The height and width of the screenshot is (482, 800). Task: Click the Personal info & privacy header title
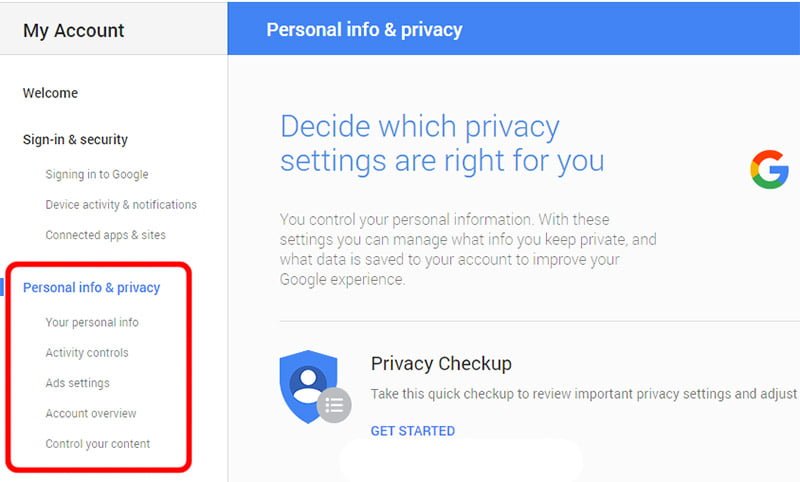pyautogui.click(x=364, y=29)
